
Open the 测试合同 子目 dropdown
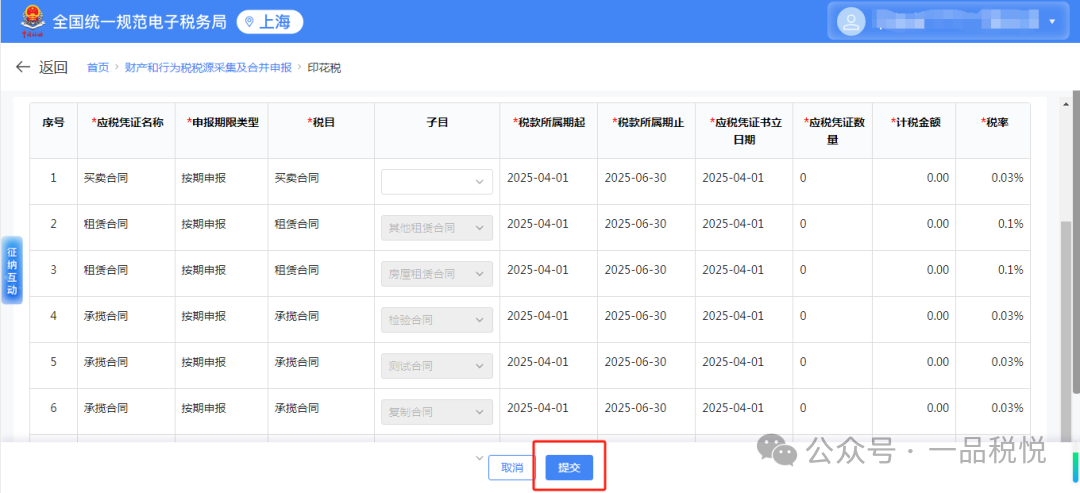(x=437, y=364)
